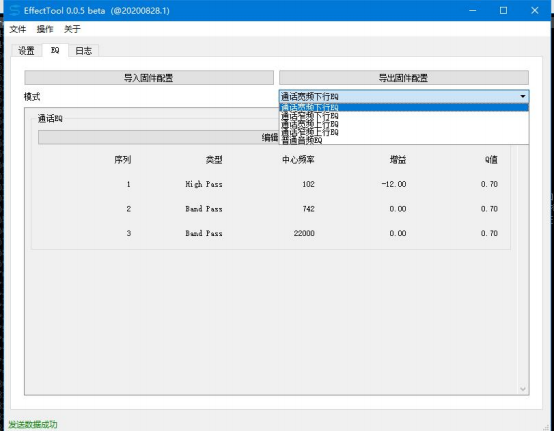Click the 中心频率 column header

tap(298, 160)
